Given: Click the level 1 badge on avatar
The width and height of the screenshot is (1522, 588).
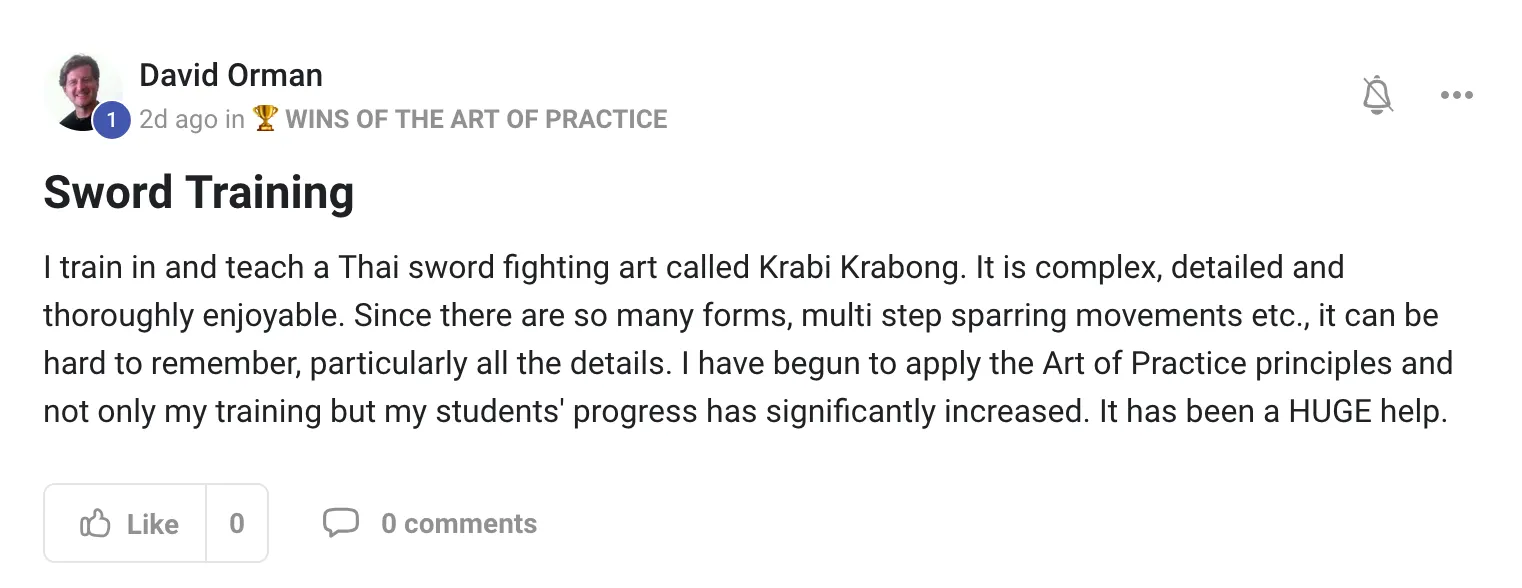Looking at the screenshot, I should click(112, 121).
